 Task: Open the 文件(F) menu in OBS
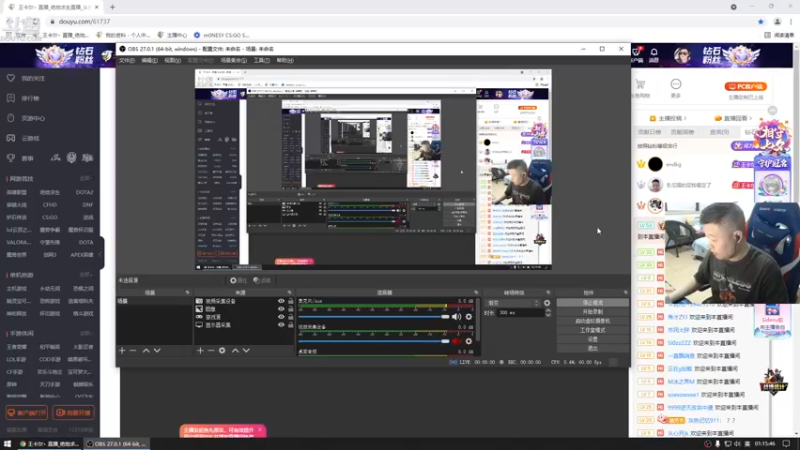[x=127, y=60]
